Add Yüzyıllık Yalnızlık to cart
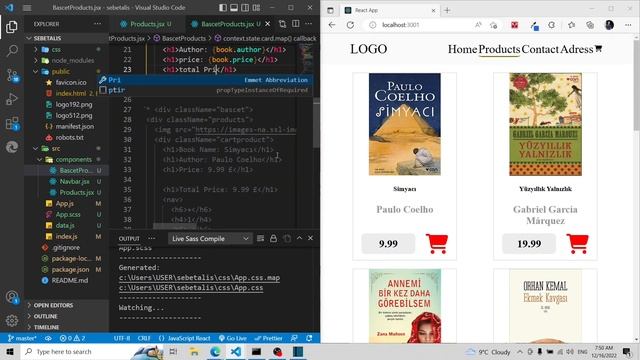This screenshot has width=640, height=360. tap(578, 244)
